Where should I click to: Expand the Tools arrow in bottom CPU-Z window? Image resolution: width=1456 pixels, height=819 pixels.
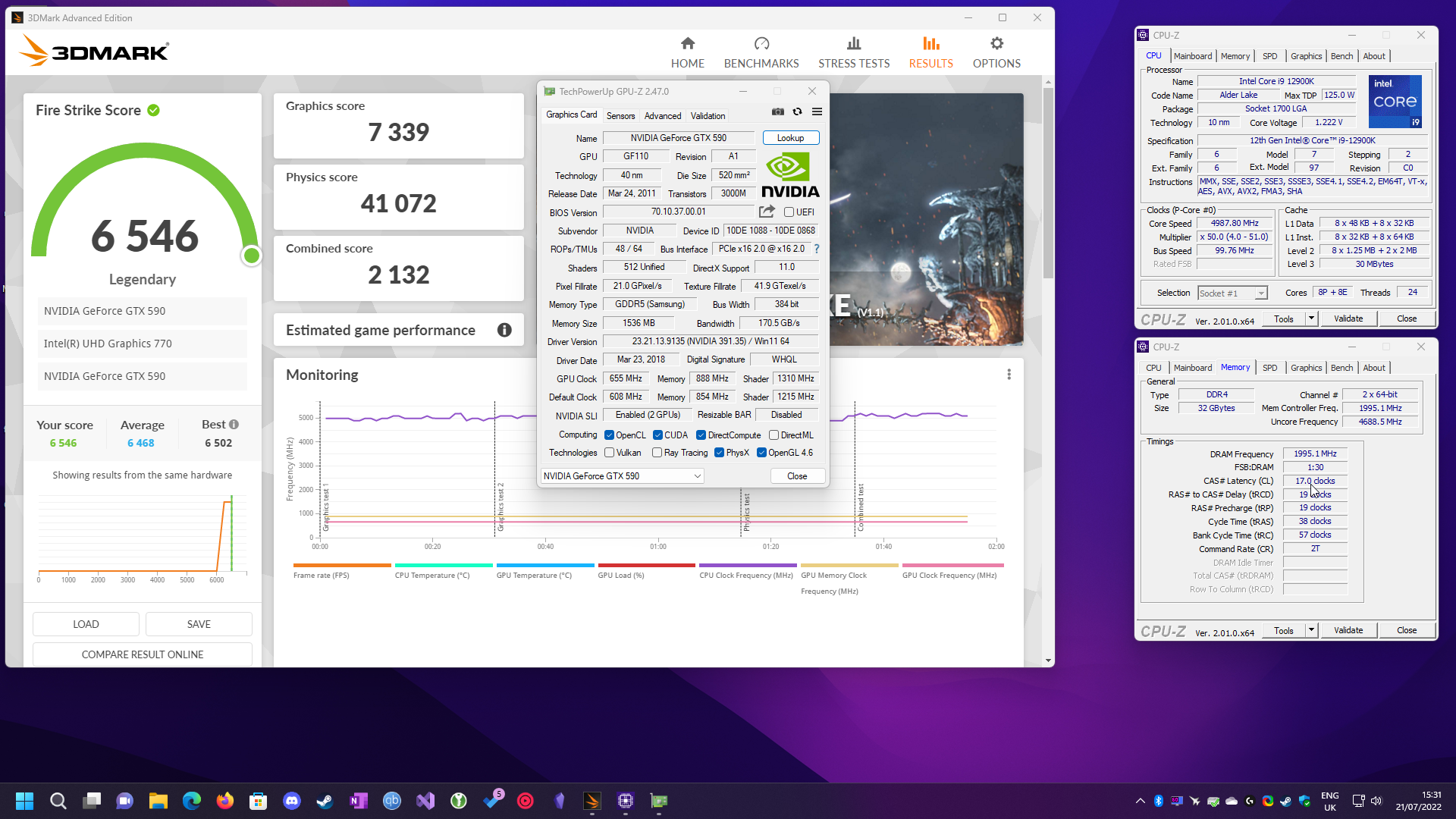tap(1311, 630)
